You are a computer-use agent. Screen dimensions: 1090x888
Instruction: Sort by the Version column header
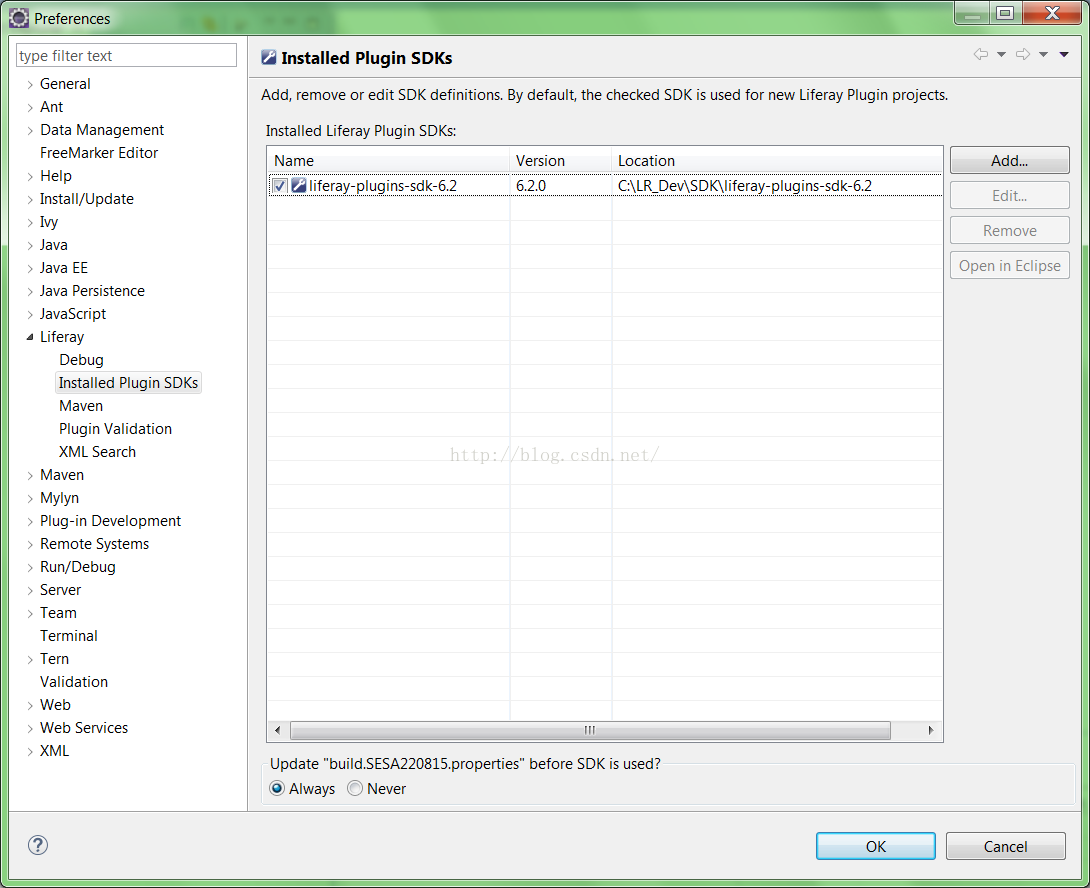coord(561,161)
